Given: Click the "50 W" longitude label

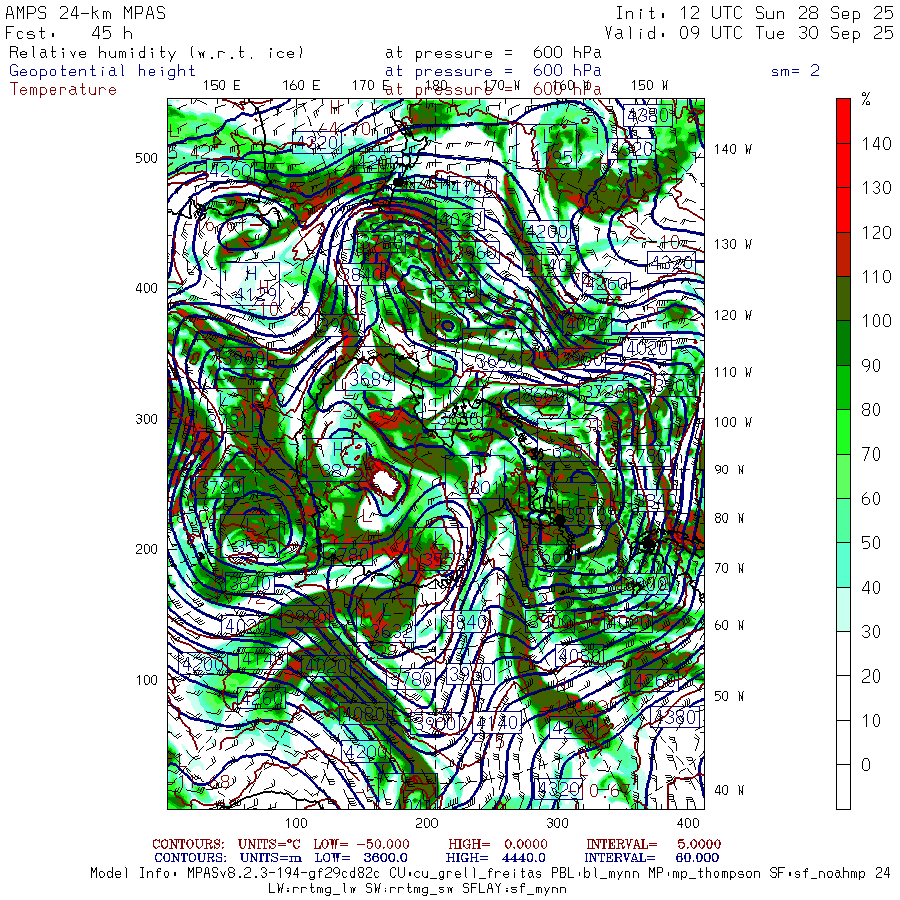Looking at the screenshot, I should click(x=729, y=696).
